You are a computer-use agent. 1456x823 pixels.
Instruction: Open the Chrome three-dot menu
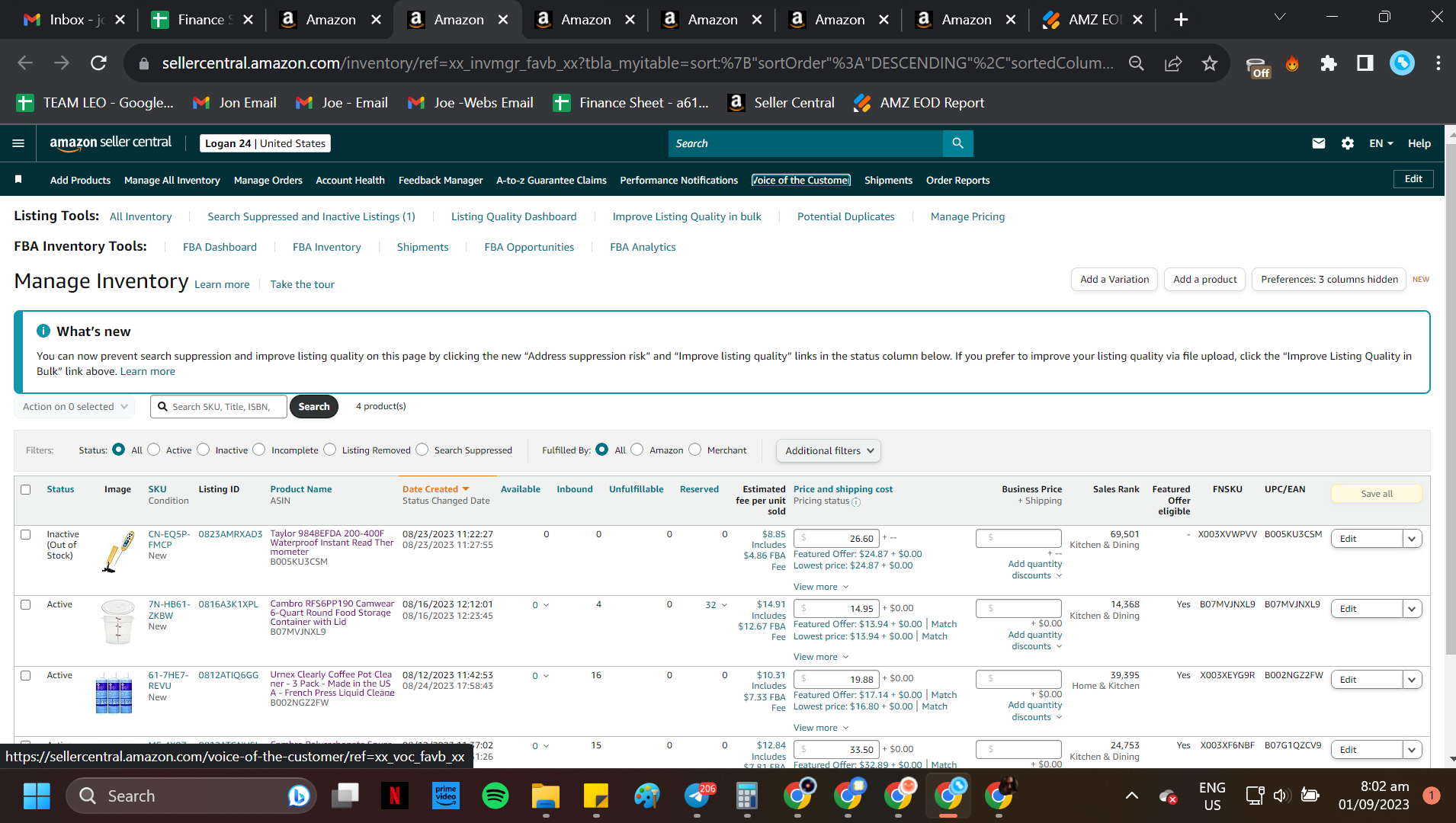(x=1438, y=63)
